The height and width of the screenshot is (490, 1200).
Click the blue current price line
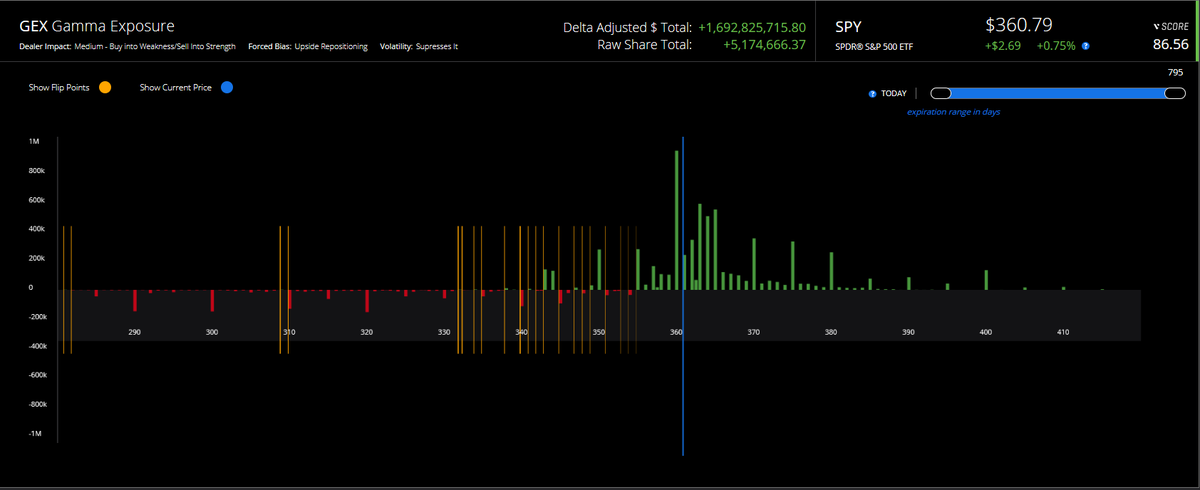[x=683, y=297]
